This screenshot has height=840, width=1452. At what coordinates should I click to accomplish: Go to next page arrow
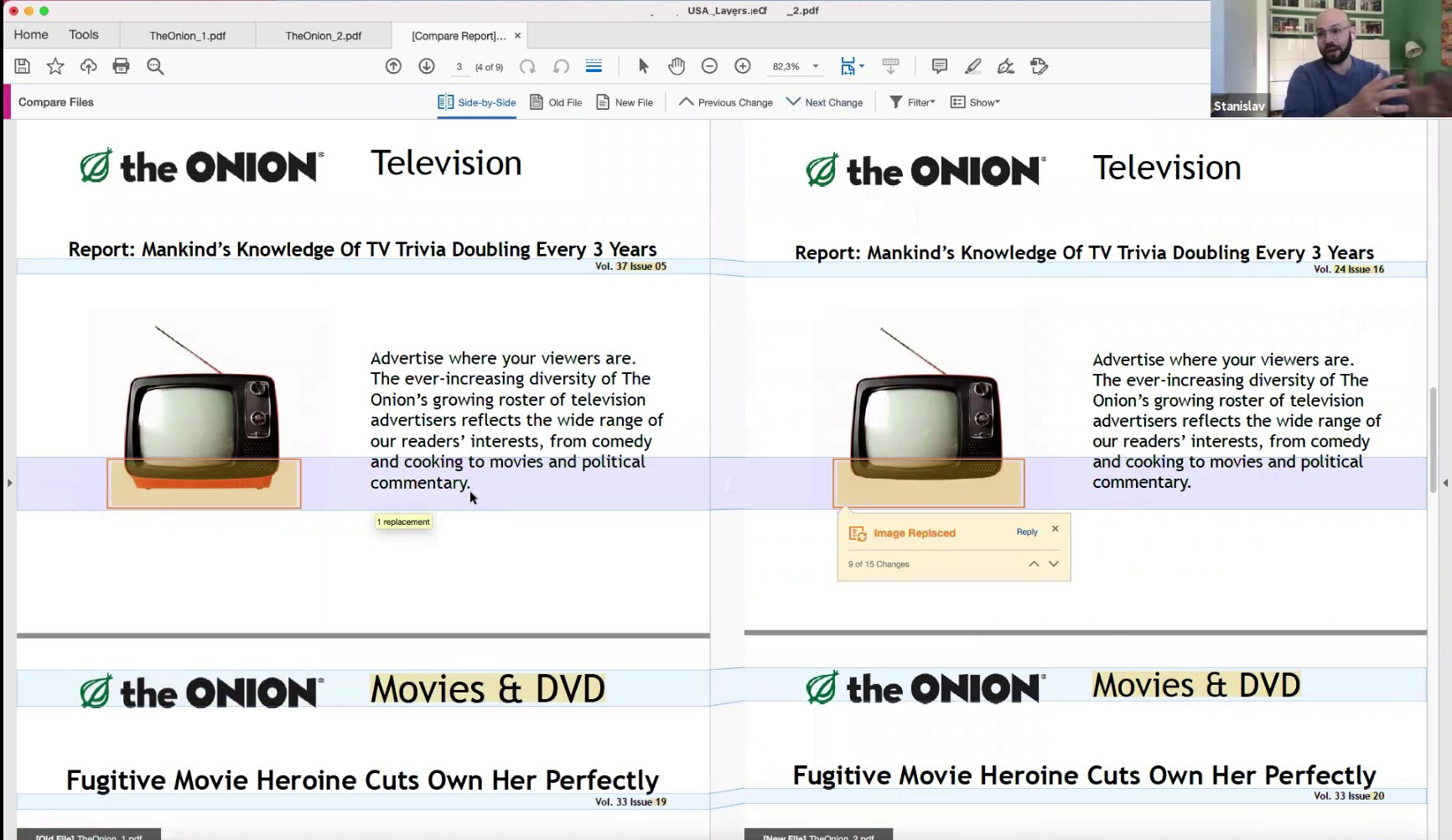427,66
